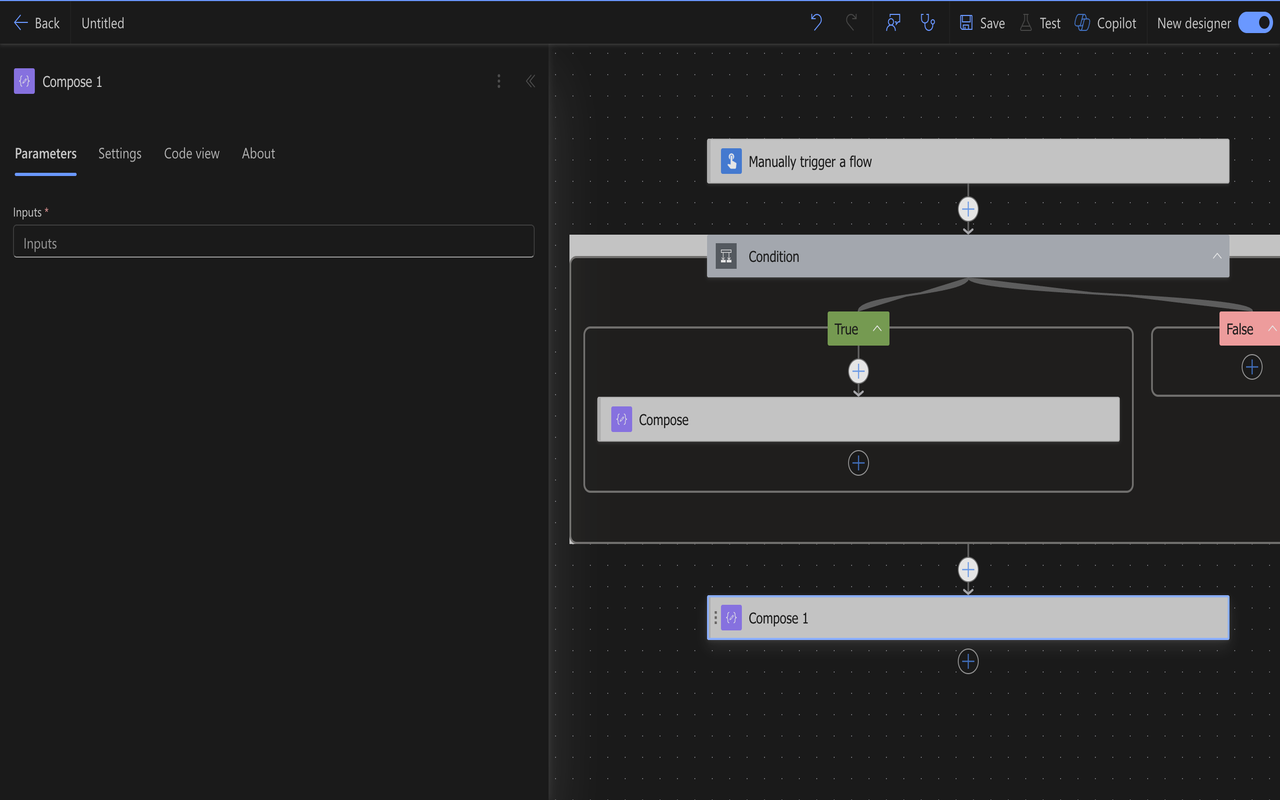Click the Compose 1 panel icon
1280x800 pixels.
coord(24,81)
